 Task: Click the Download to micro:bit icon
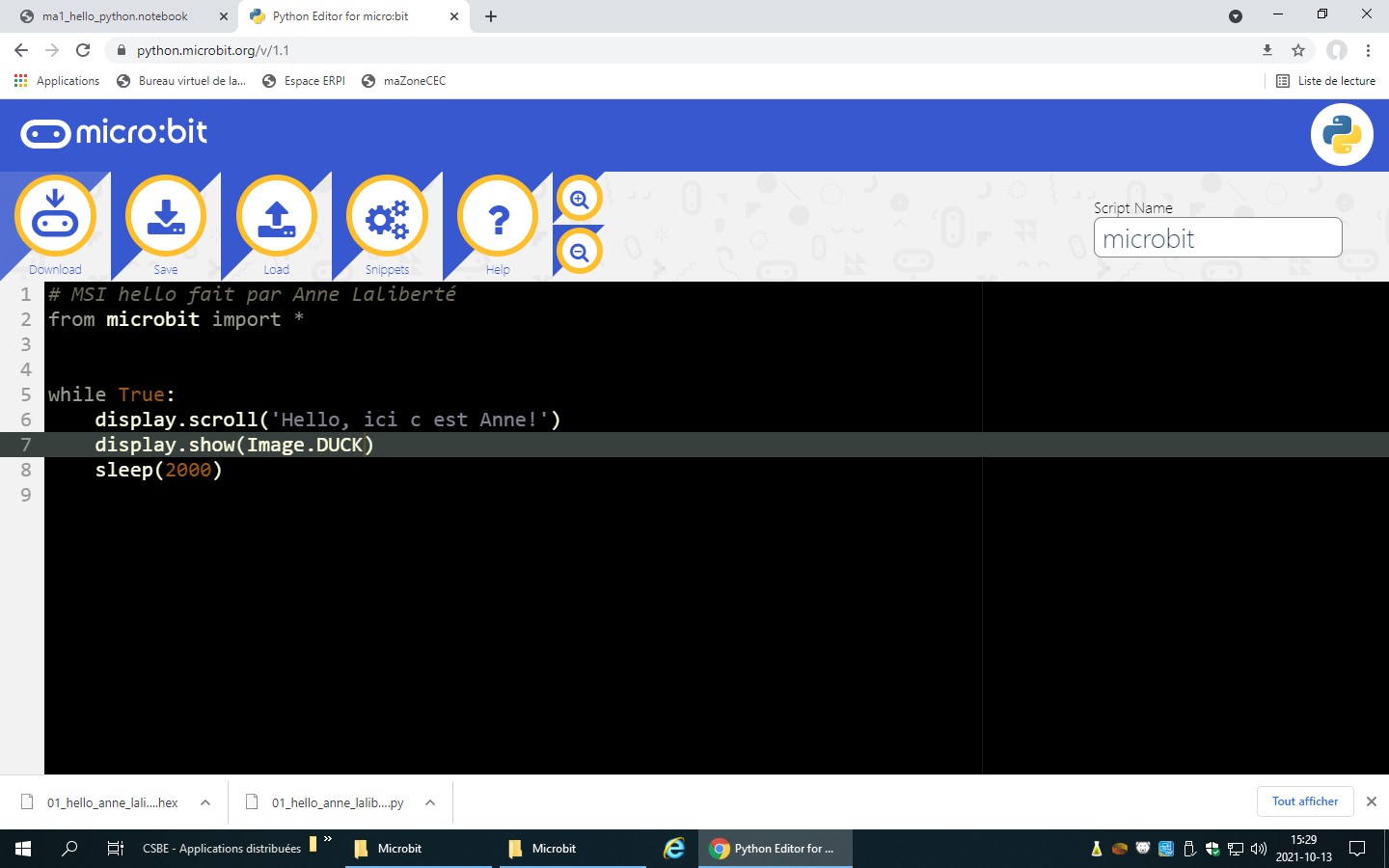(x=55, y=216)
